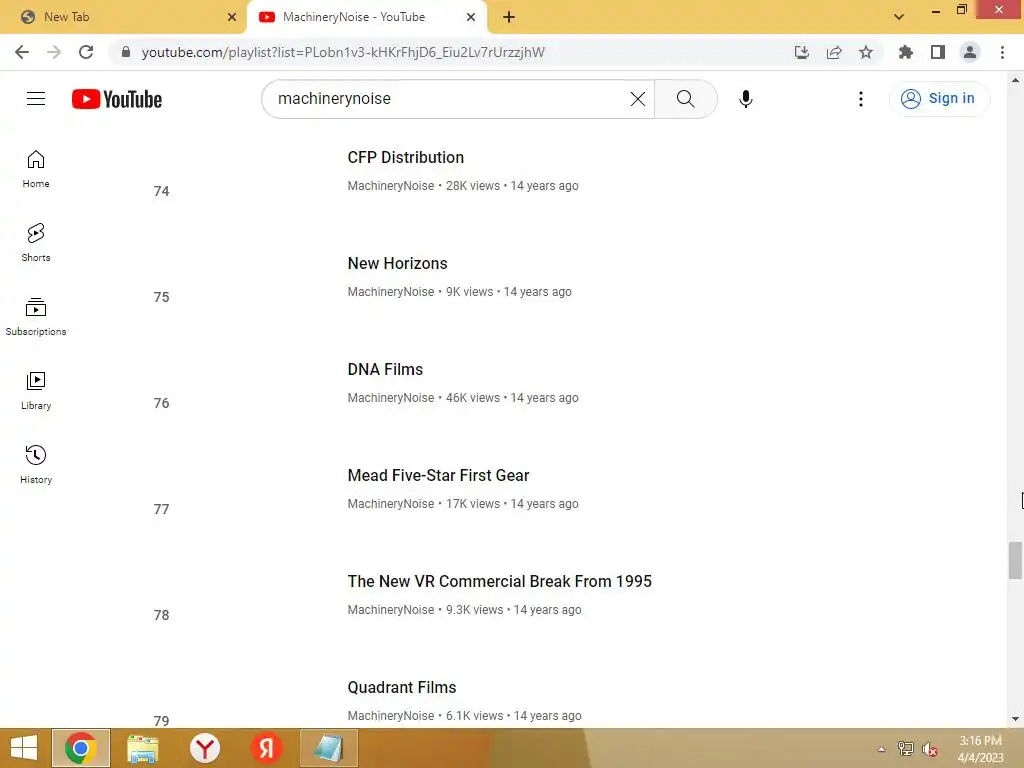The image size is (1024, 768).
Task: Click the scrollbar up arrow
Action: pos(1015,80)
